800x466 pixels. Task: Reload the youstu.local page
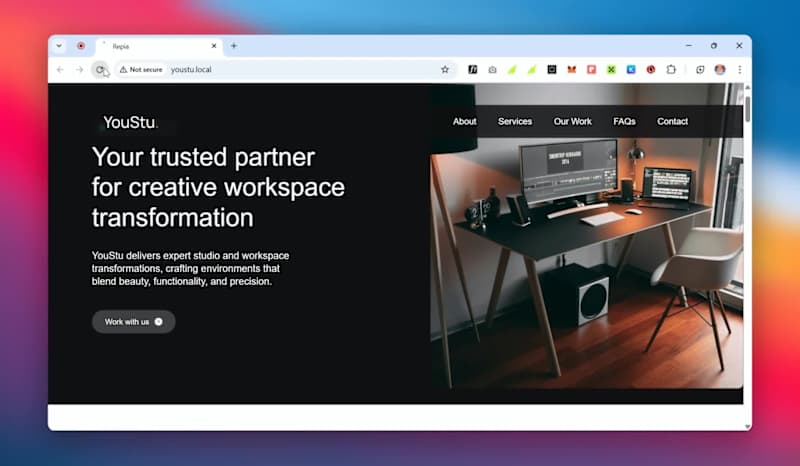[x=100, y=69]
